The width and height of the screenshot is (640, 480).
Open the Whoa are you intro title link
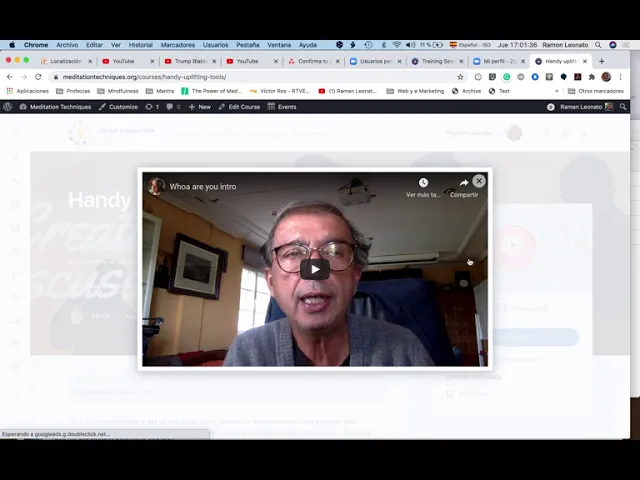pyautogui.click(x=203, y=187)
